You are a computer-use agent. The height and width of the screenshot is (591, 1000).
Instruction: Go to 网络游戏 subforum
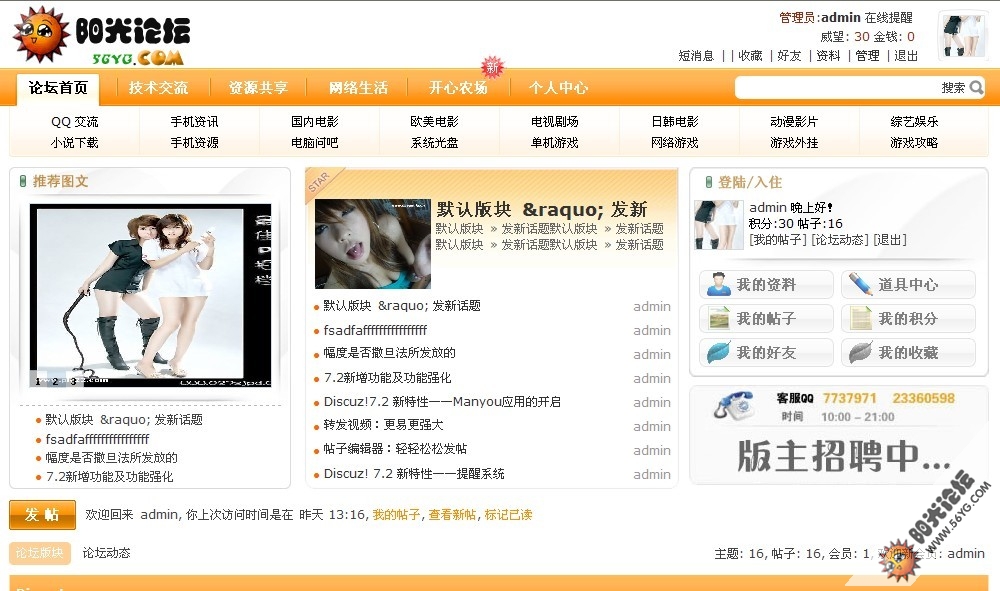675,143
